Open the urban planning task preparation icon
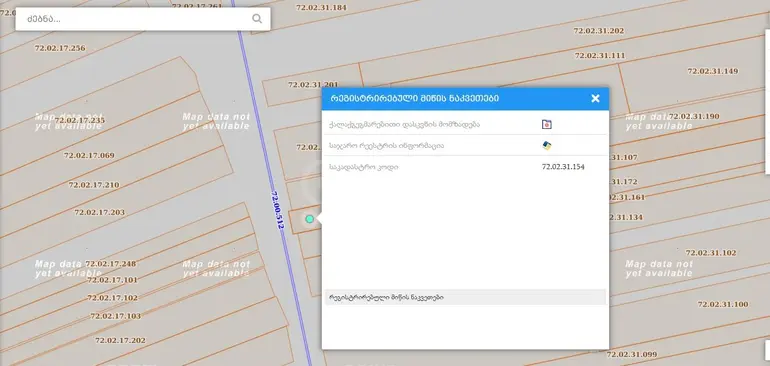Viewport: 770px width, 366px height. coord(547,124)
